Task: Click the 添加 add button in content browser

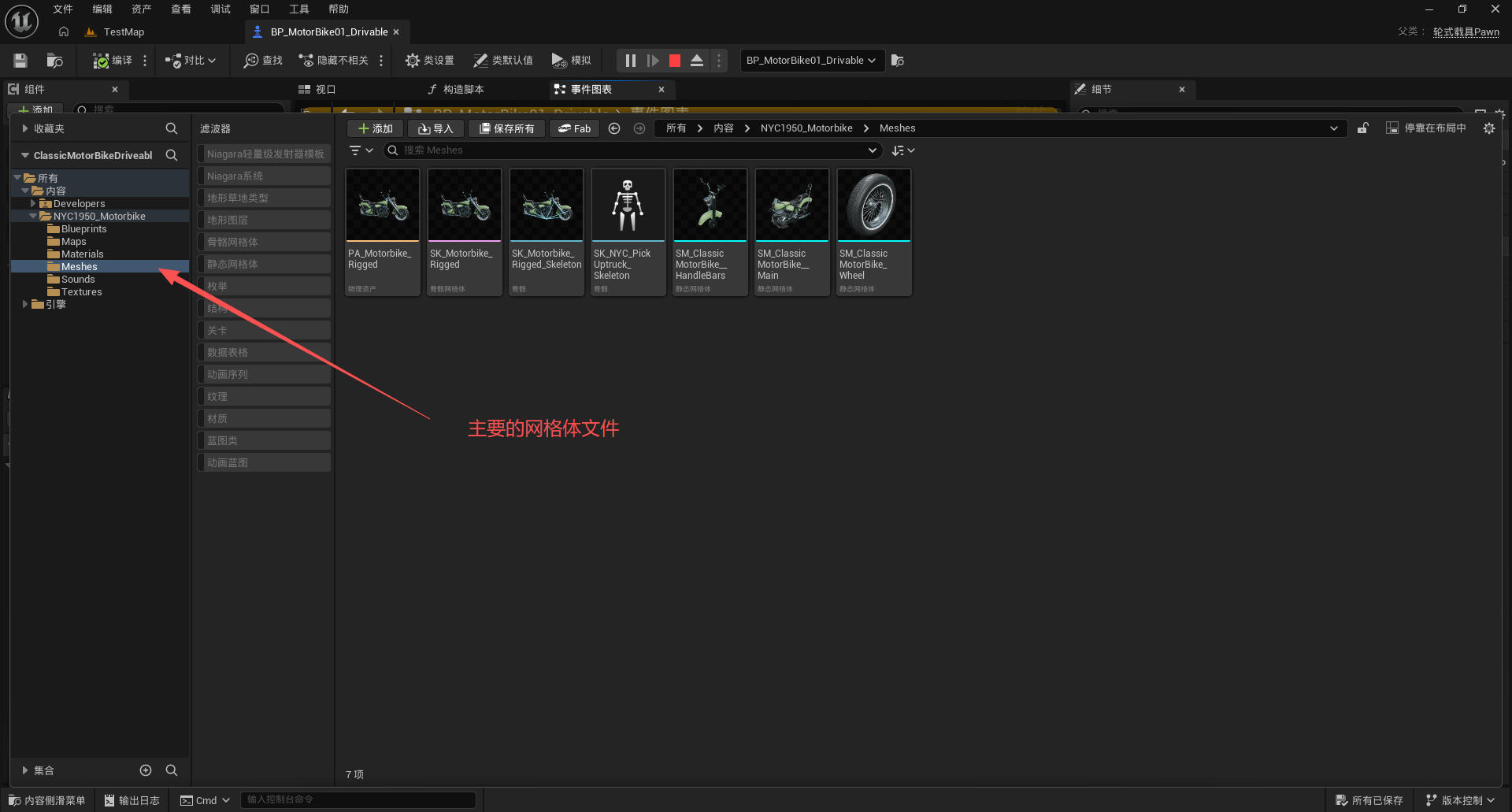Action: point(376,128)
